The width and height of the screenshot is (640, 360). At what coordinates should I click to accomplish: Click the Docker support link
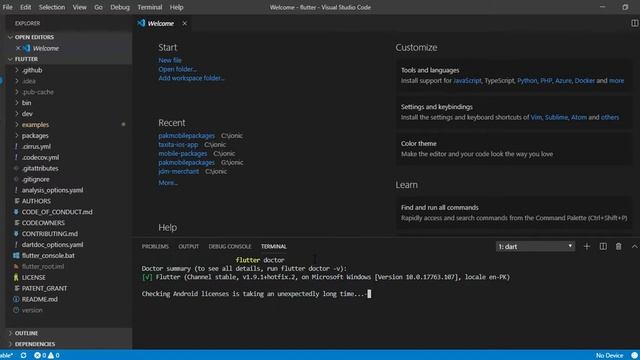pos(584,81)
